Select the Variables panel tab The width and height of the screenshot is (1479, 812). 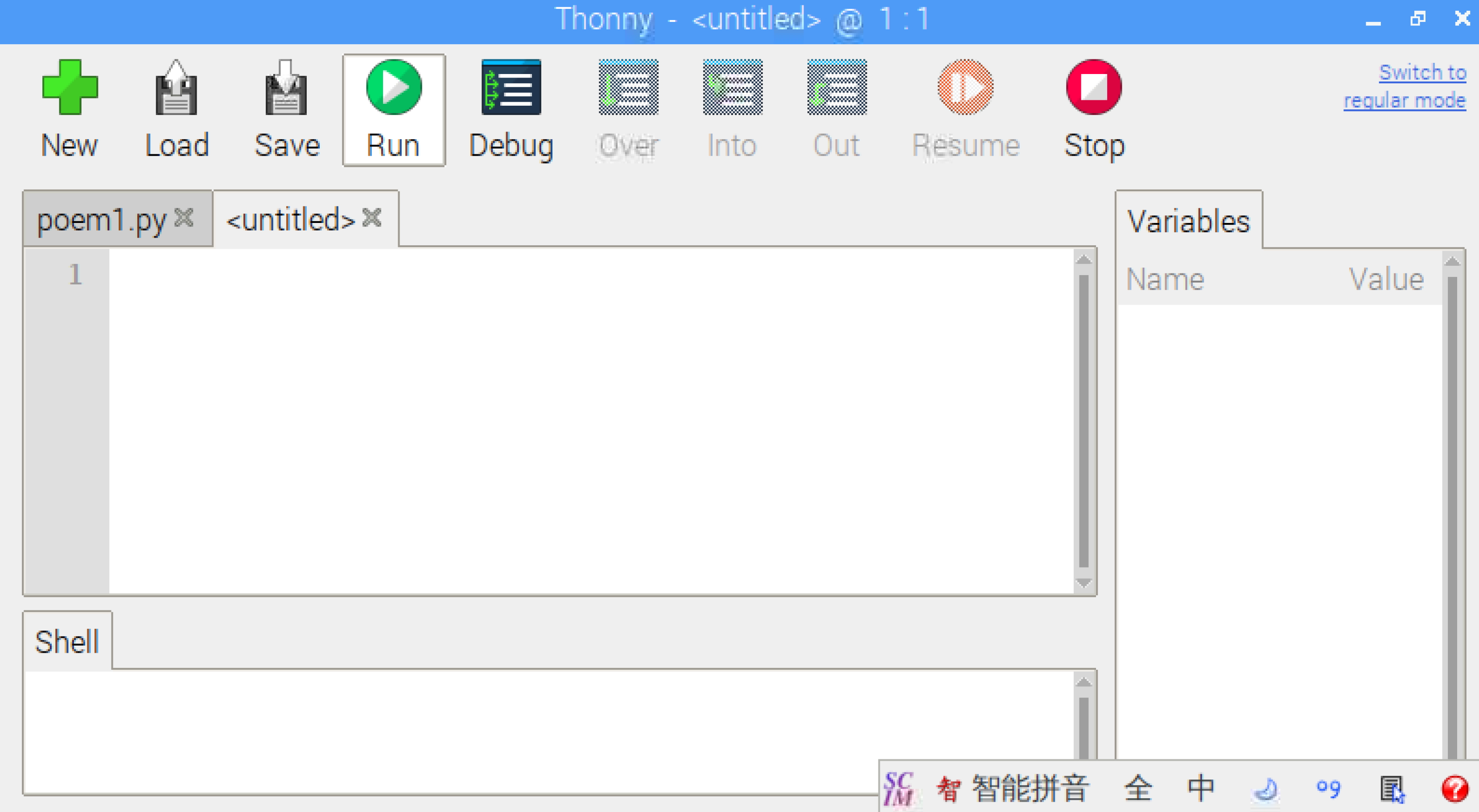tap(1188, 221)
